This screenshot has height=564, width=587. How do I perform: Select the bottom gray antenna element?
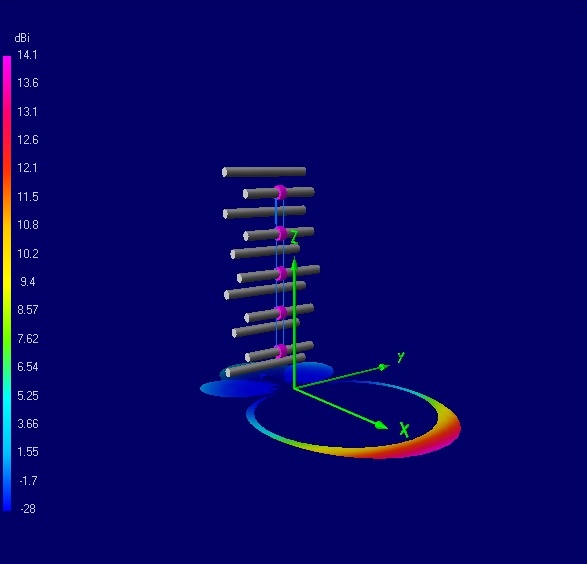tap(265, 366)
